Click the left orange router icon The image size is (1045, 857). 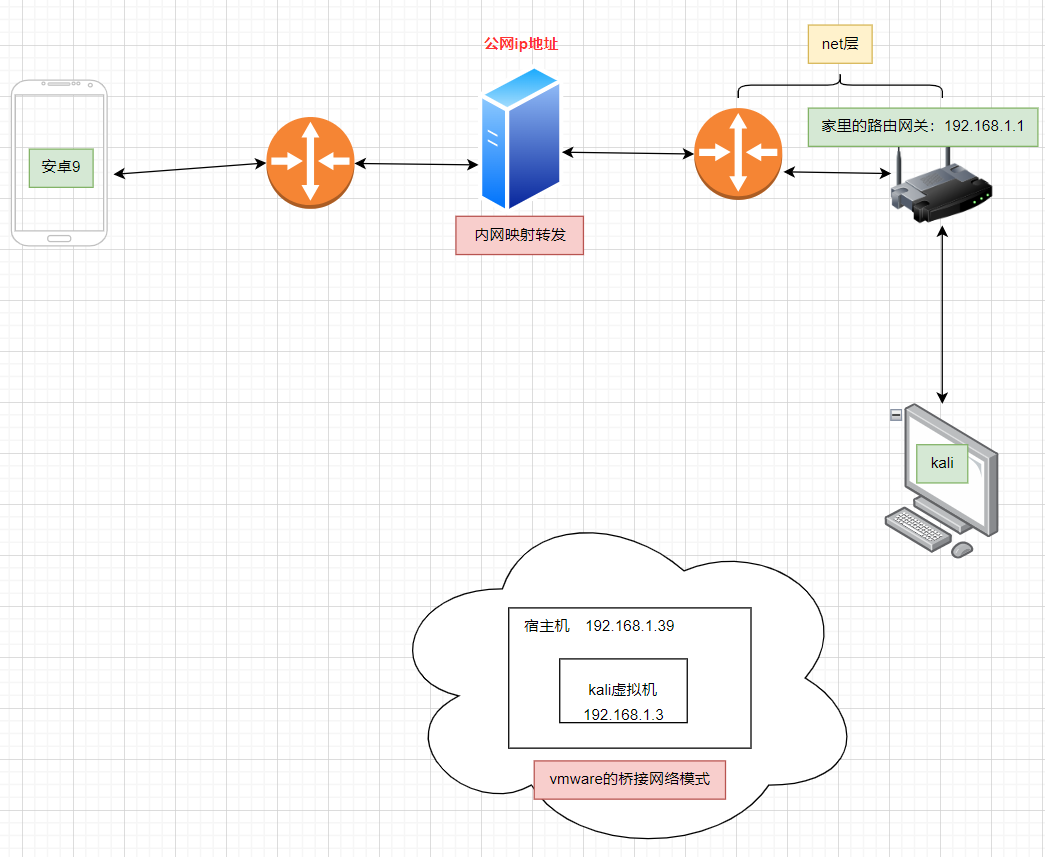pos(310,163)
